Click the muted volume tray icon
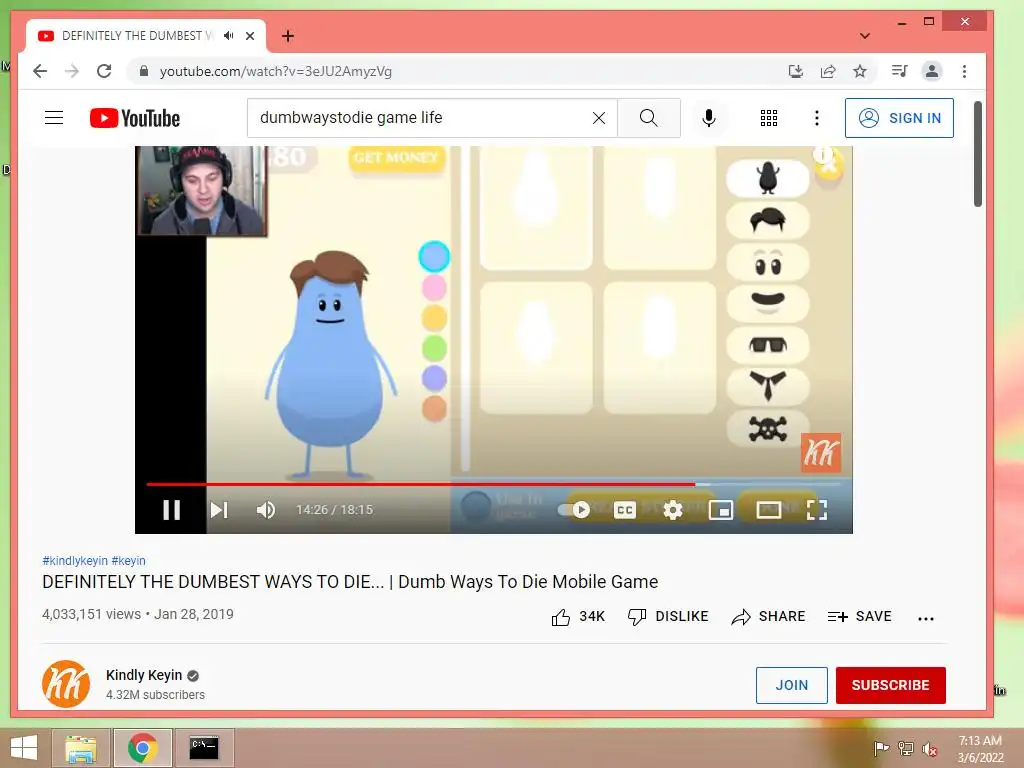The width and height of the screenshot is (1024, 768). point(930,749)
